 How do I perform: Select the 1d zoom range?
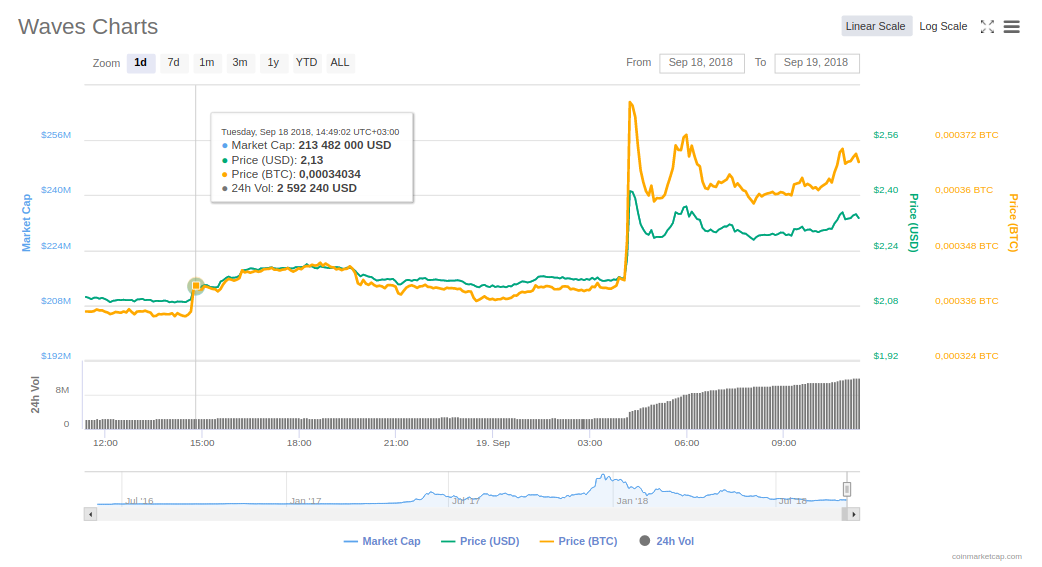140,62
